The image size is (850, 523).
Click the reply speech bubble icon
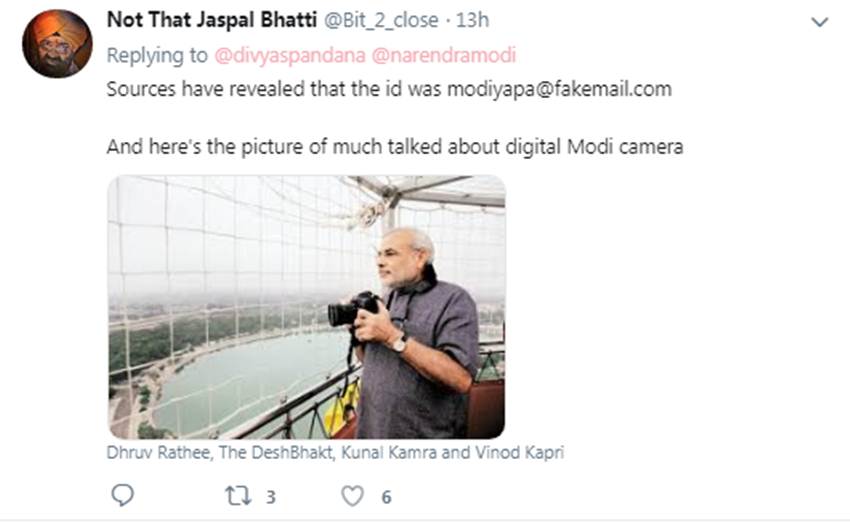(122, 495)
